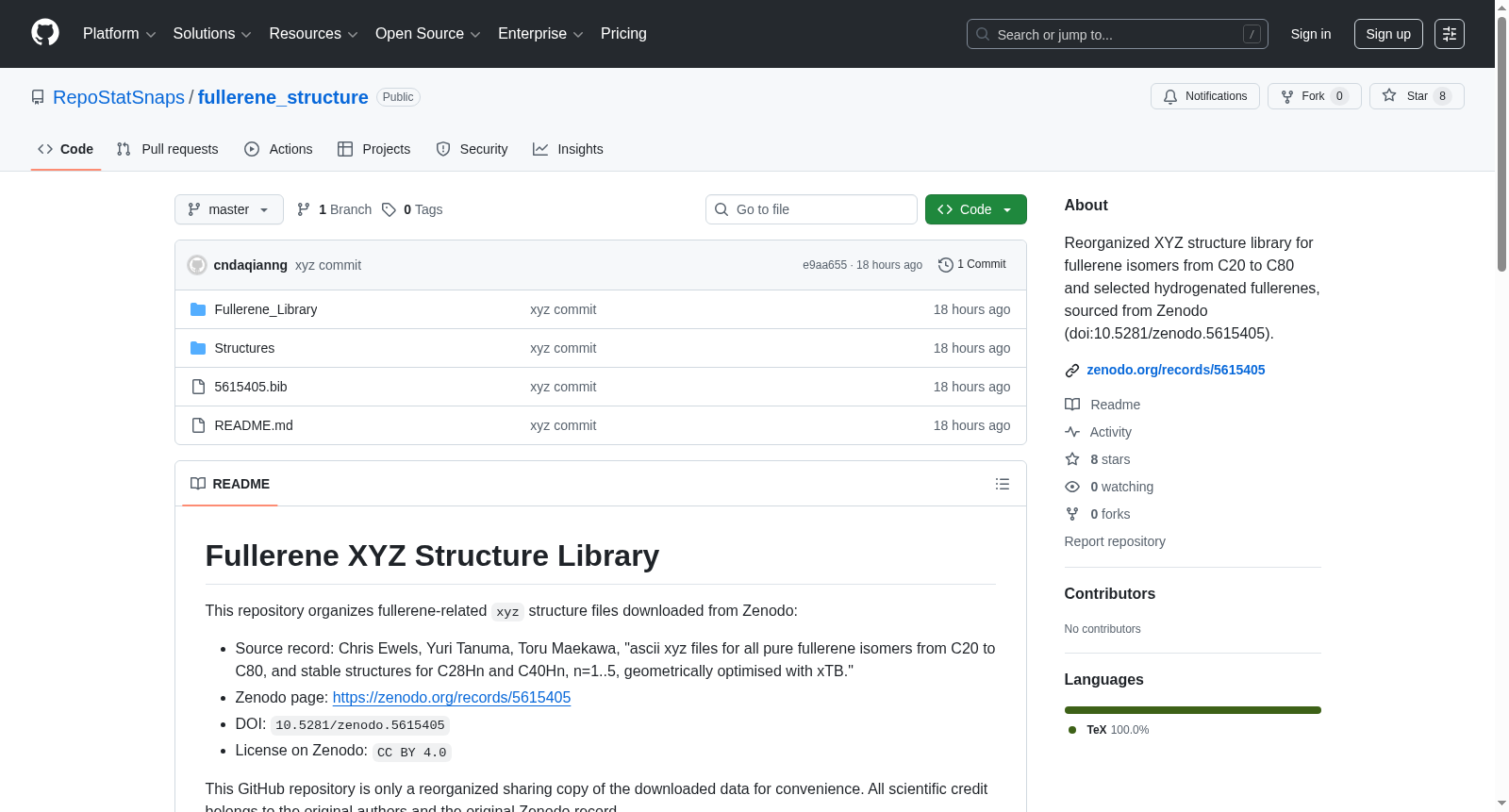Open the Zenodo page link in README
This screenshot has width=1509, height=812.
[x=452, y=697]
